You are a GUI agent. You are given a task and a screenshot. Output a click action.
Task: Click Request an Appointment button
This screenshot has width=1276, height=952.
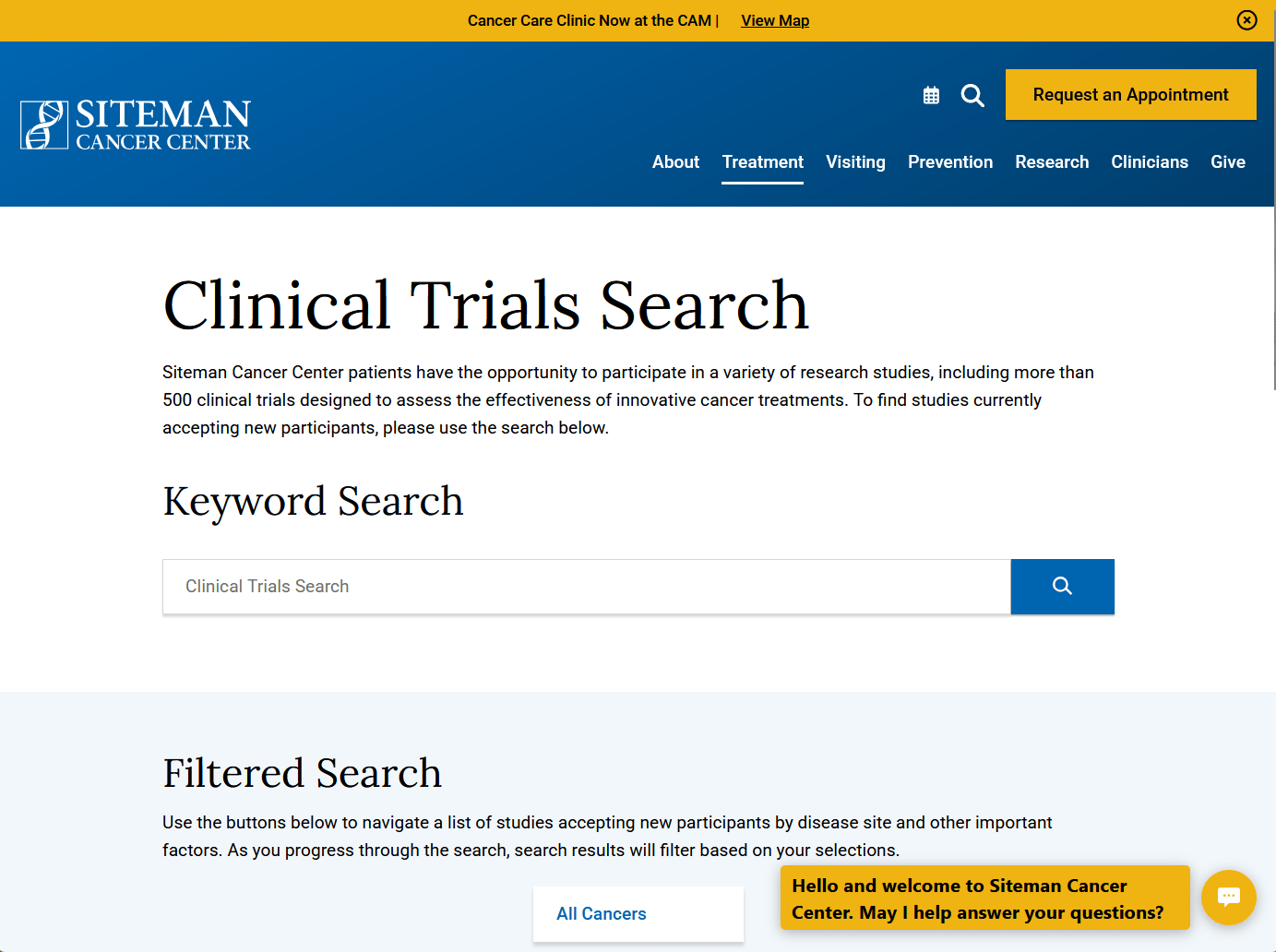[x=1130, y=95]
